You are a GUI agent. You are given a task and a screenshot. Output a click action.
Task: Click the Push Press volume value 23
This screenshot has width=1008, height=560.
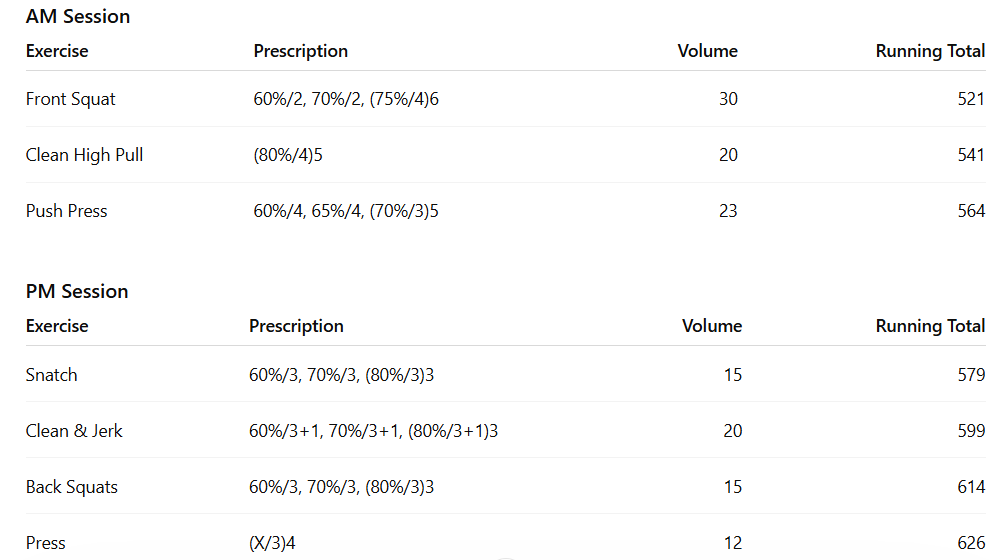pyautogui.click(x=728, y=211)
